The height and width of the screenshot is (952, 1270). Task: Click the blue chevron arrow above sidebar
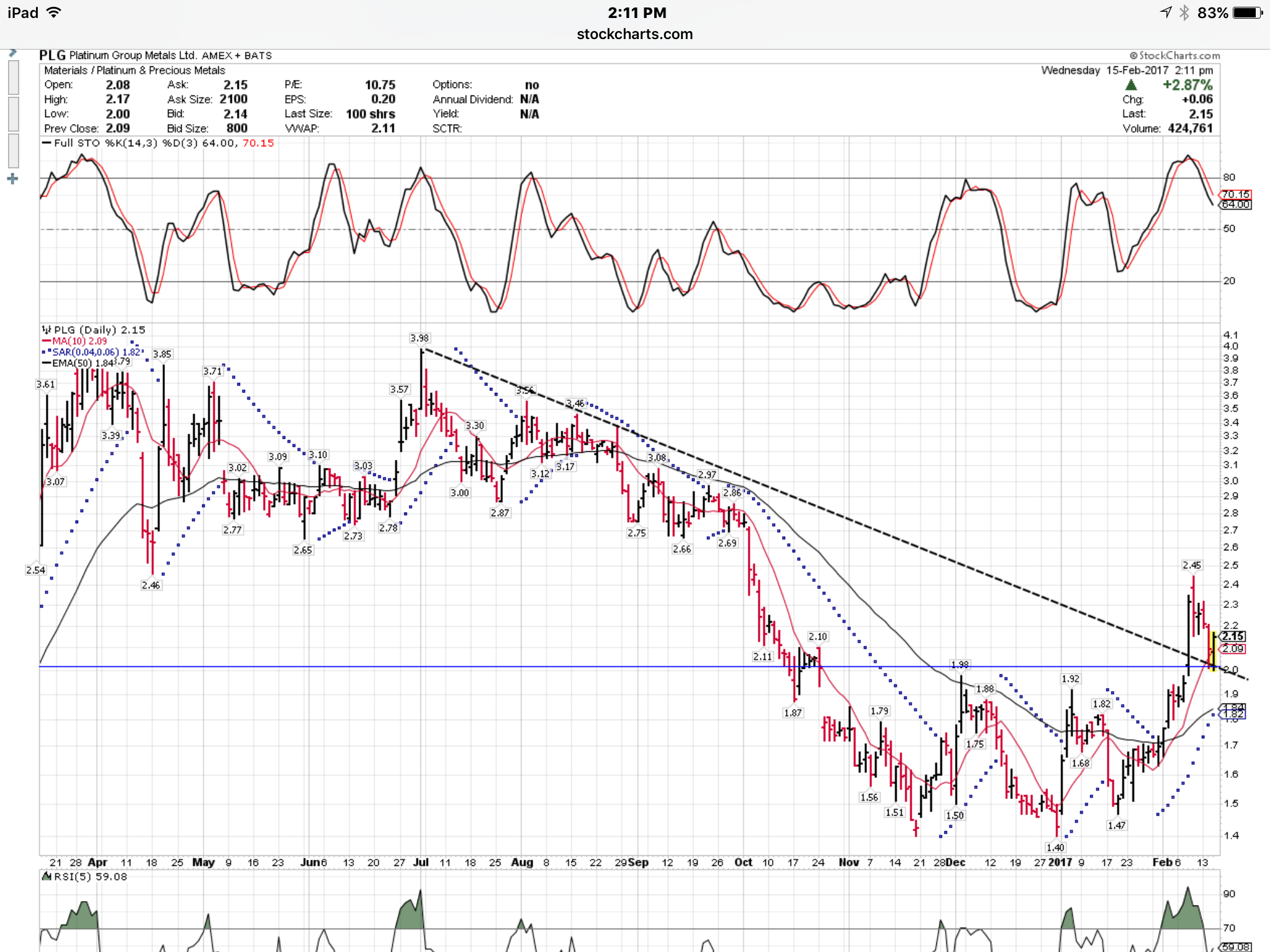click(x=12, y=53)
